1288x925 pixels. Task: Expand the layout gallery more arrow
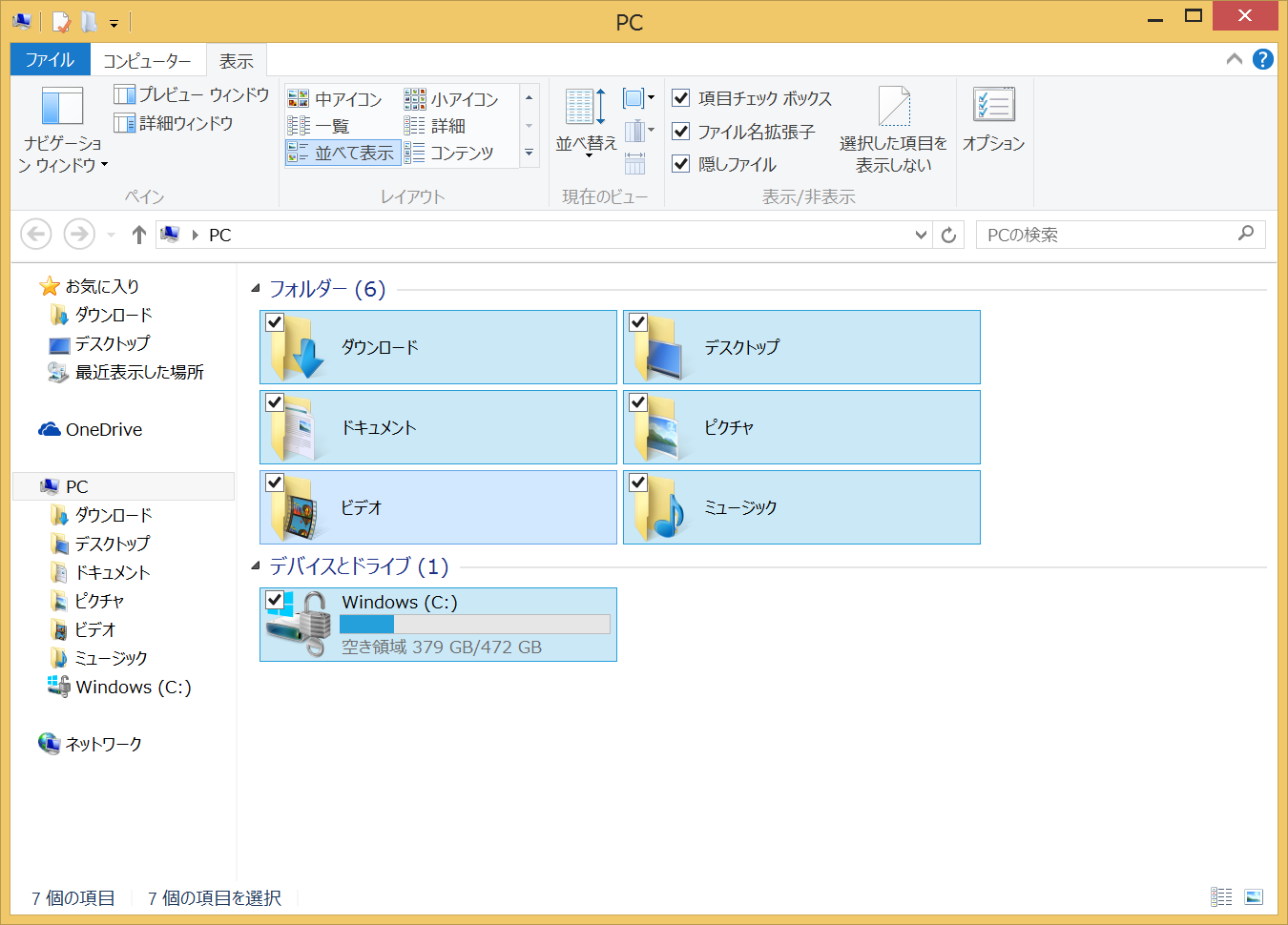click(x=529, y=153)
